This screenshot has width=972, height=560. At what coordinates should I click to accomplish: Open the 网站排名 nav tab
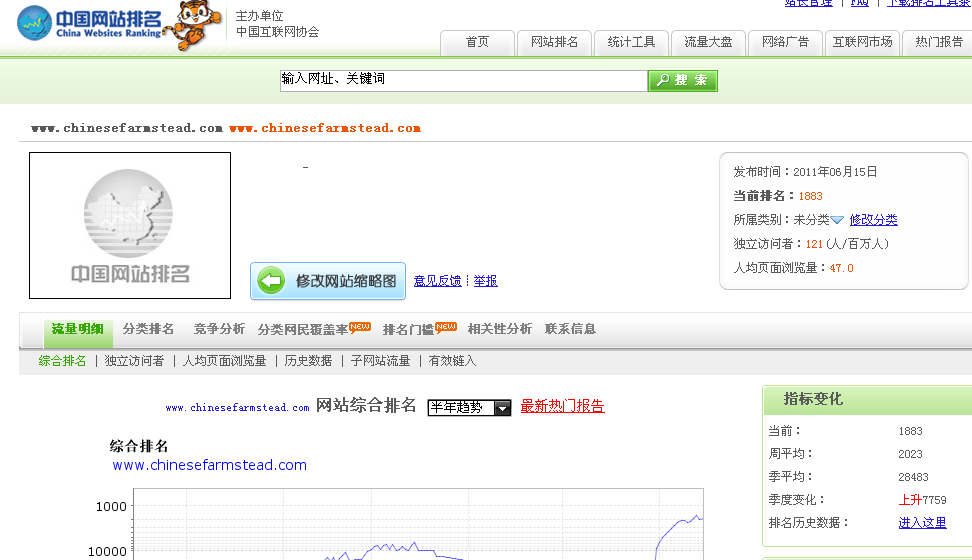point(554,42)
